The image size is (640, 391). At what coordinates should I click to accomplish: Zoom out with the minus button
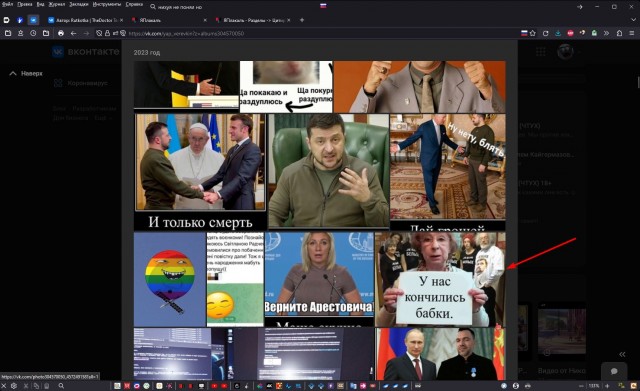(581, 386)
